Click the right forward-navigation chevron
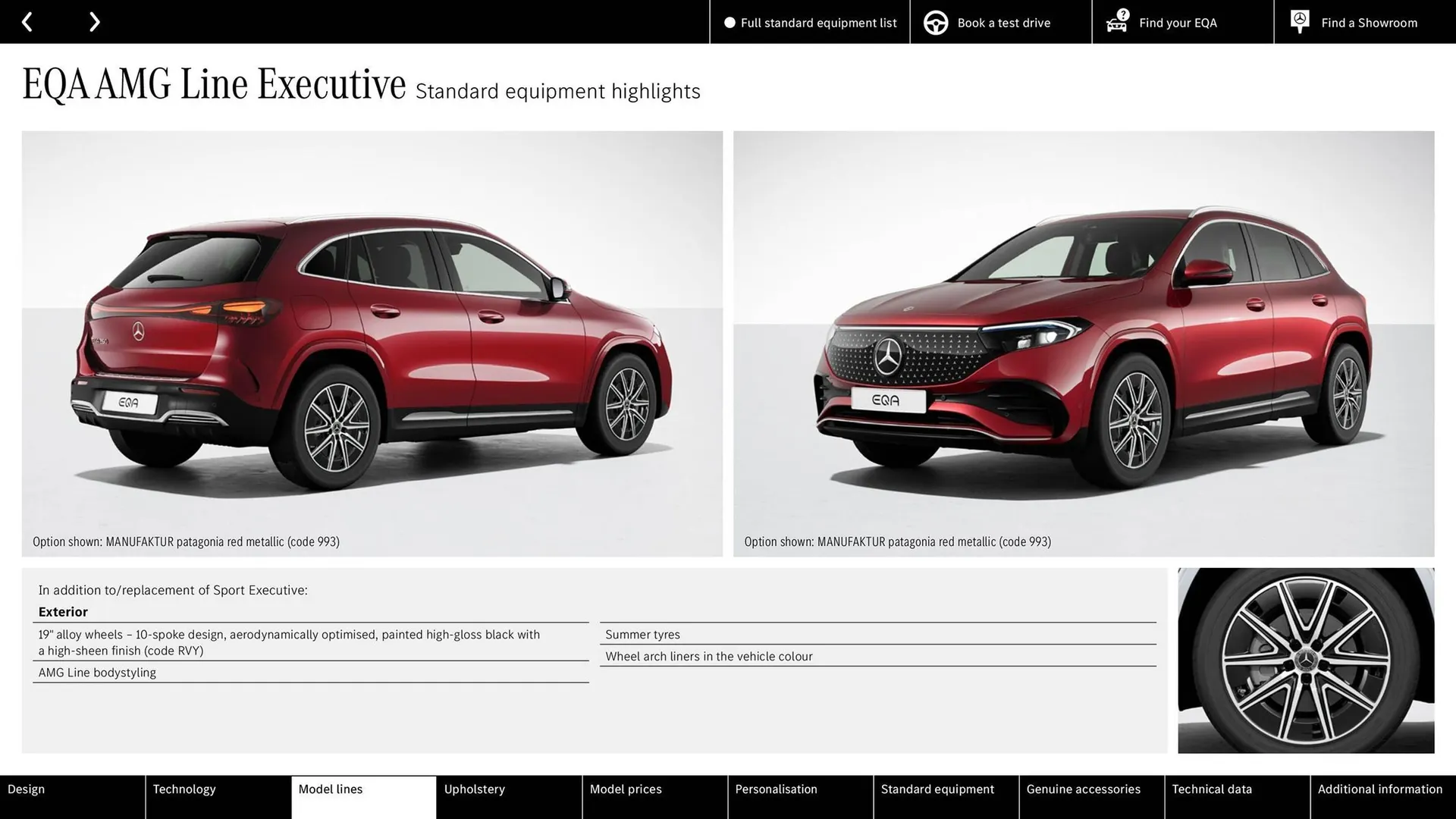This screenshot has width=1456, height=819. [94, 21]
